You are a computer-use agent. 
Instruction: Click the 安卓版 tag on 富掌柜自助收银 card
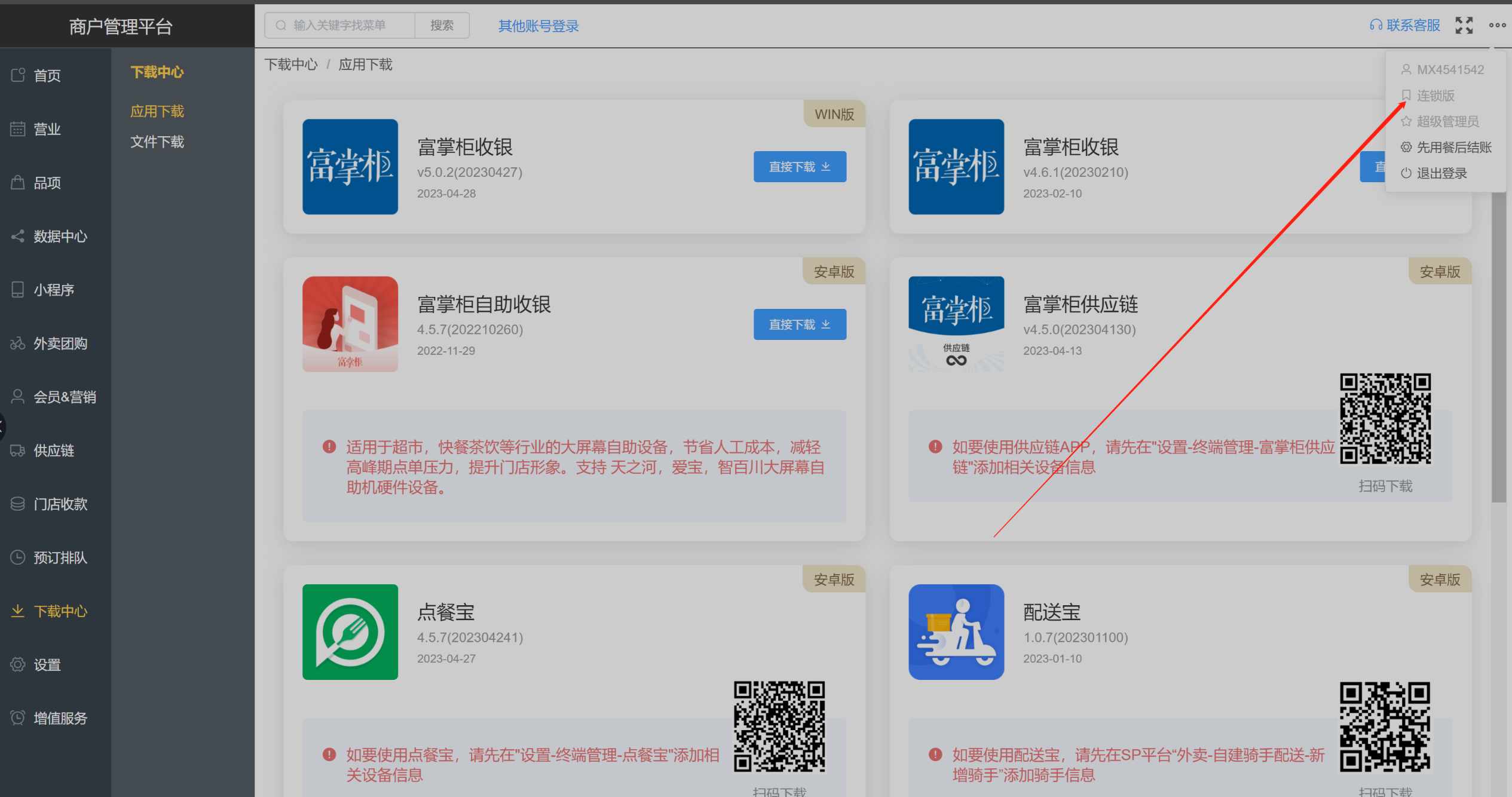tap(834, 272)
